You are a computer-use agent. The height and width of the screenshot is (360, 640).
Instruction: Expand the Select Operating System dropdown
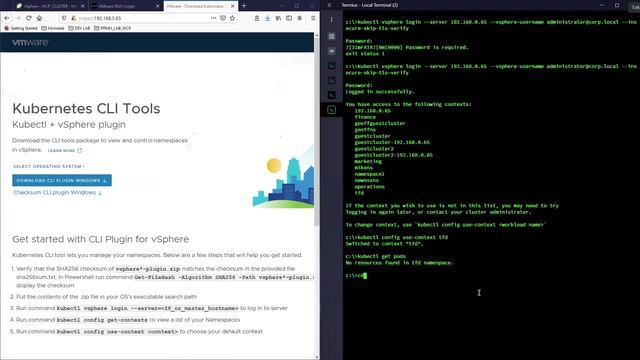[x=49, y=167]
